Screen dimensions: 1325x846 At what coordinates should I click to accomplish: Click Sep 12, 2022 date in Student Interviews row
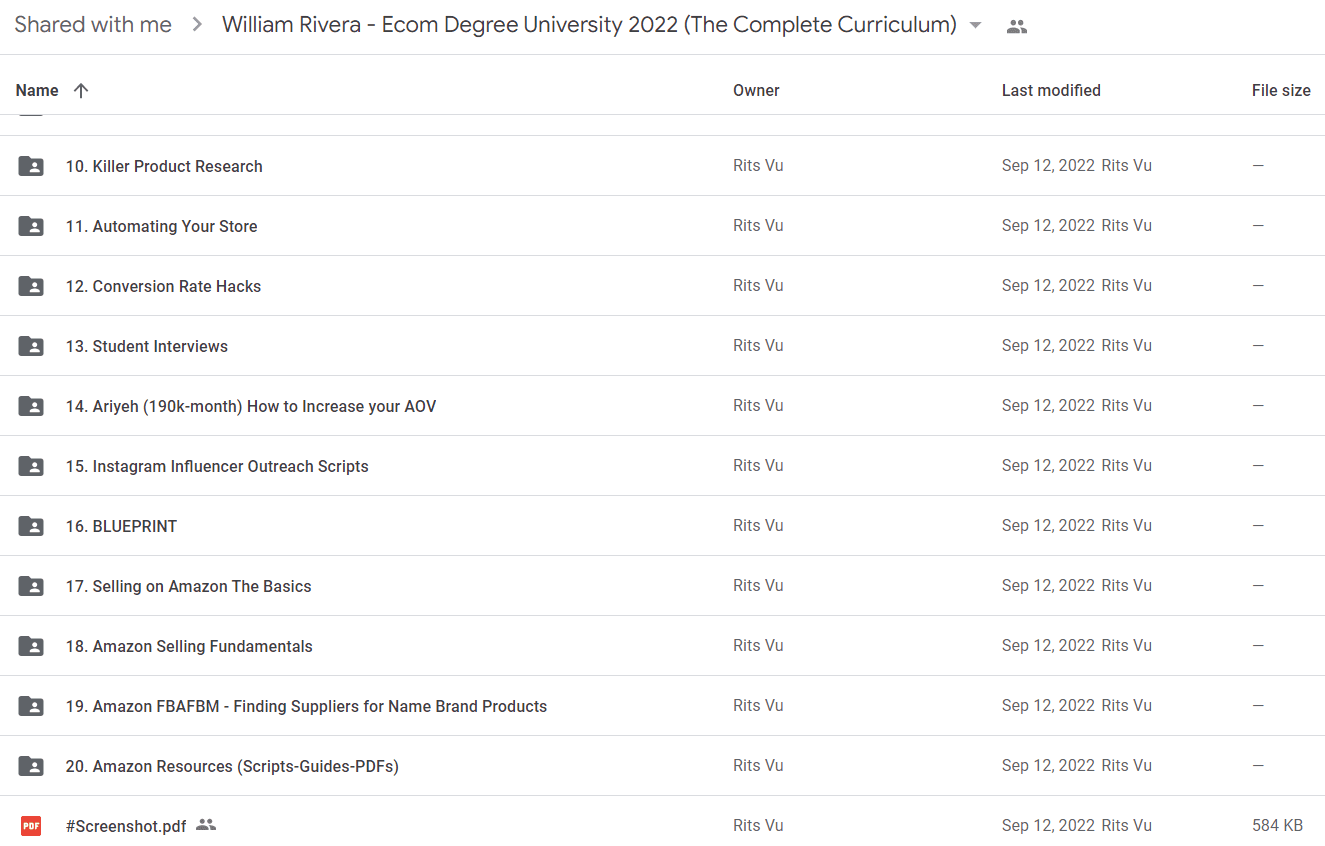click(1048, 345)
